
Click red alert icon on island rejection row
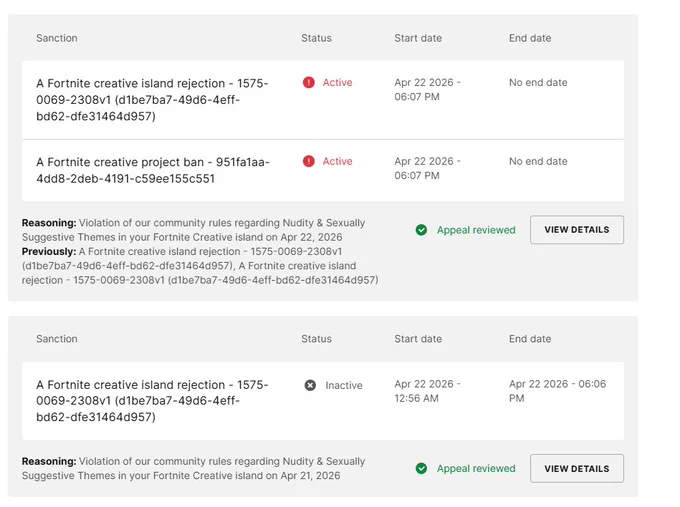point(308,82)
